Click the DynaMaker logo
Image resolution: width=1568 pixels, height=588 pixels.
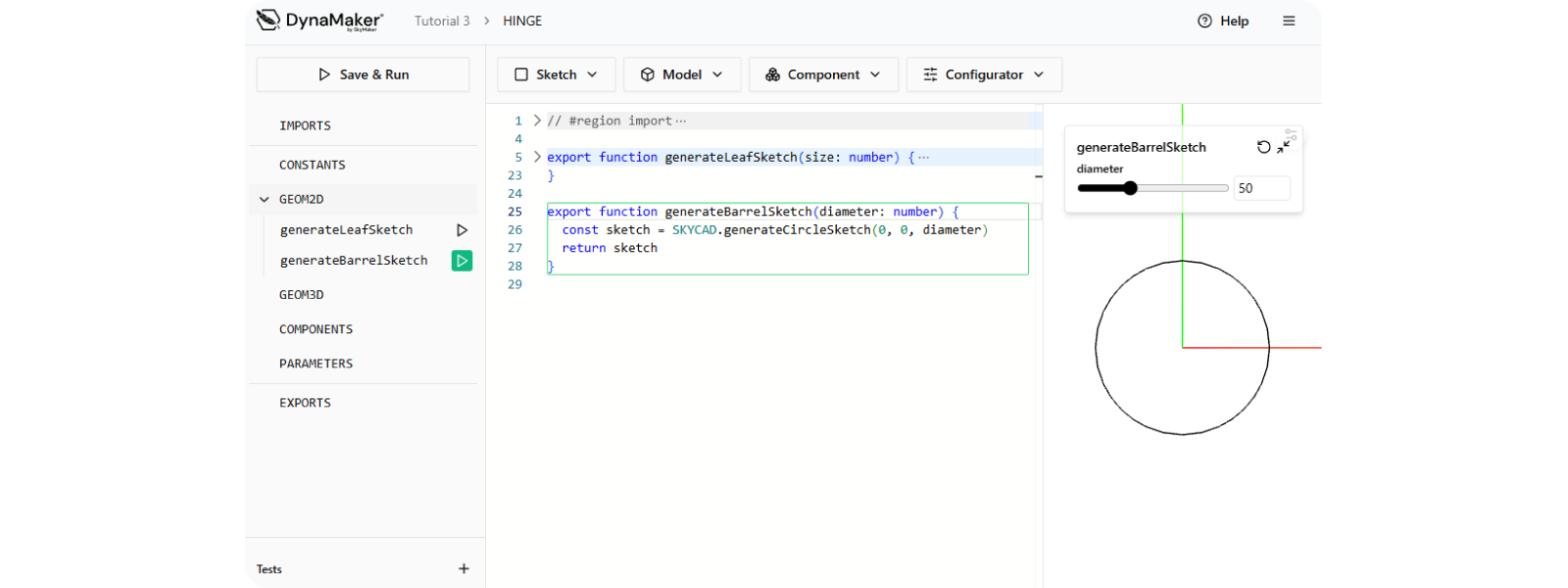[319, 21]
